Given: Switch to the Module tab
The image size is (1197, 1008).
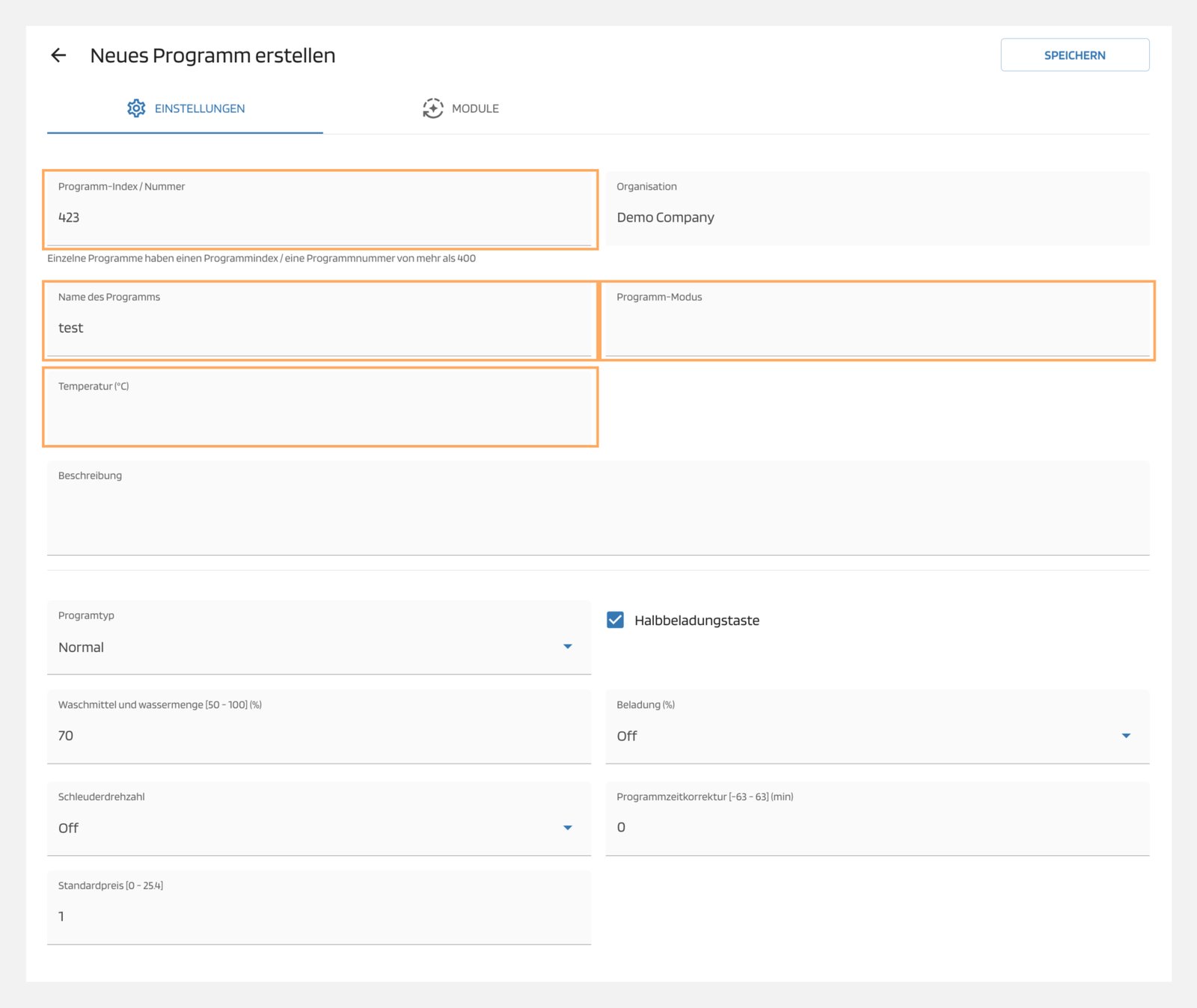Looking at the screenshot, I should [474, 109].
